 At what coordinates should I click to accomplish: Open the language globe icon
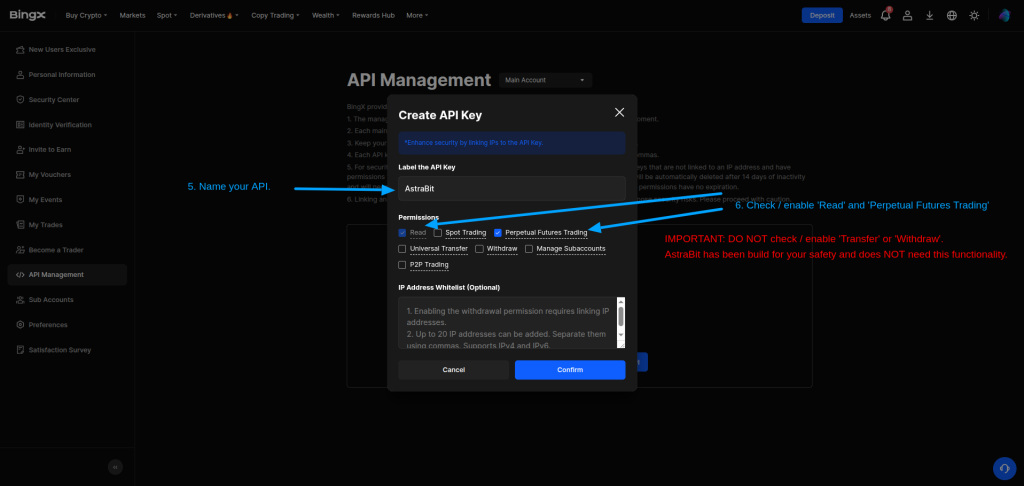coord(951,16)
